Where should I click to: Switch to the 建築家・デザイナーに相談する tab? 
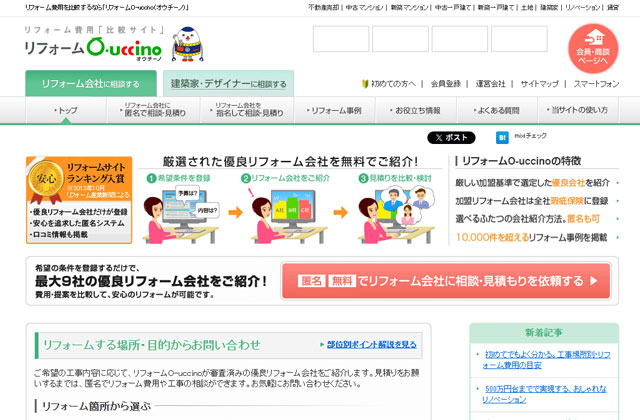228,84
